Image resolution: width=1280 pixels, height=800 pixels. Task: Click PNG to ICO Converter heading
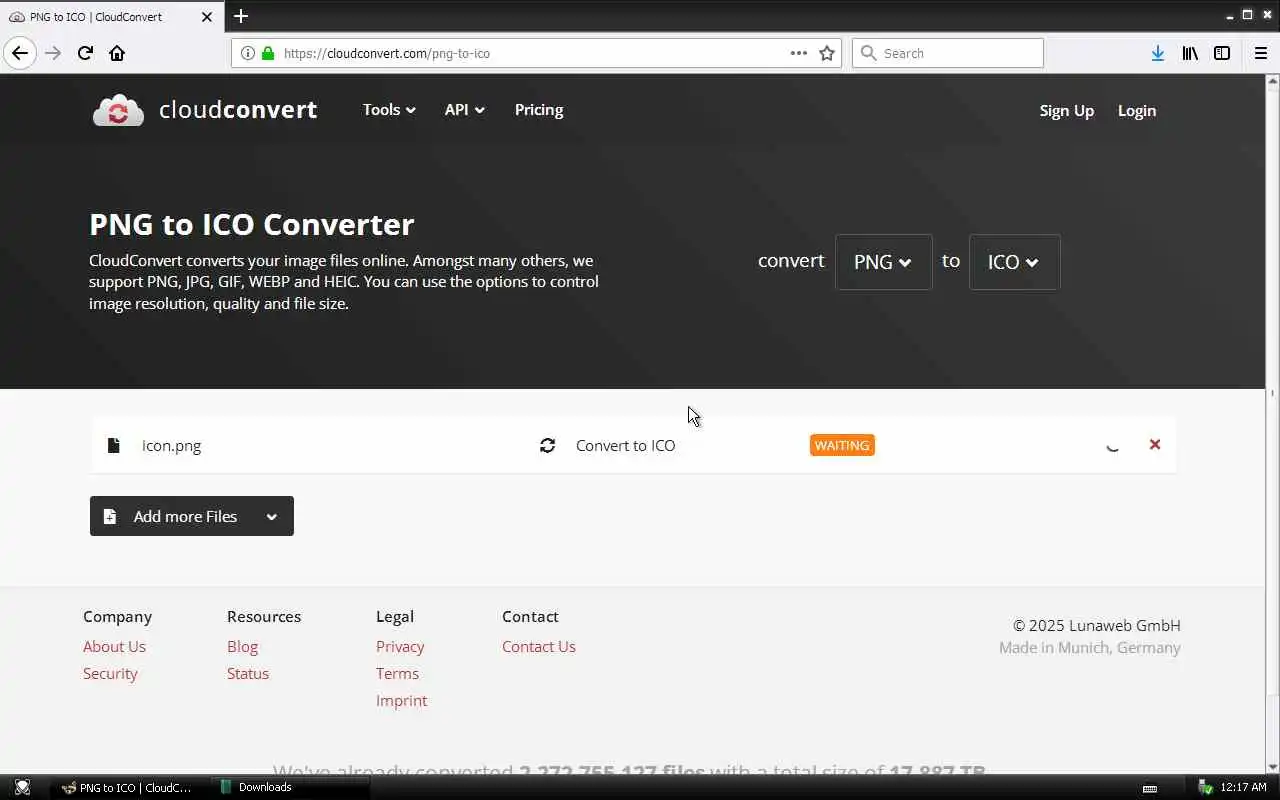click(x=251, y=224)
